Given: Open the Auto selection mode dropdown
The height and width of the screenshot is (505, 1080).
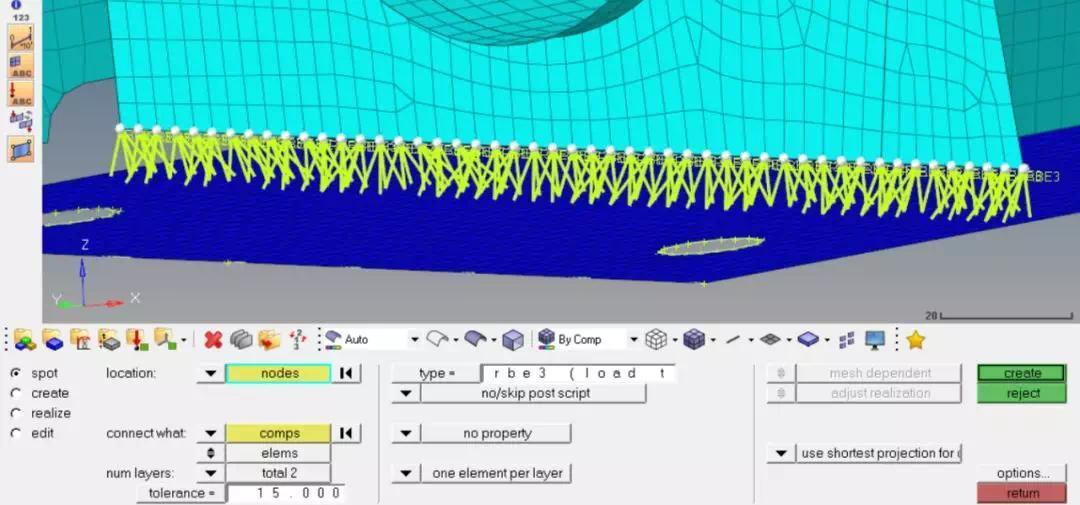Looking at the screenshot, I should [415, 340].
